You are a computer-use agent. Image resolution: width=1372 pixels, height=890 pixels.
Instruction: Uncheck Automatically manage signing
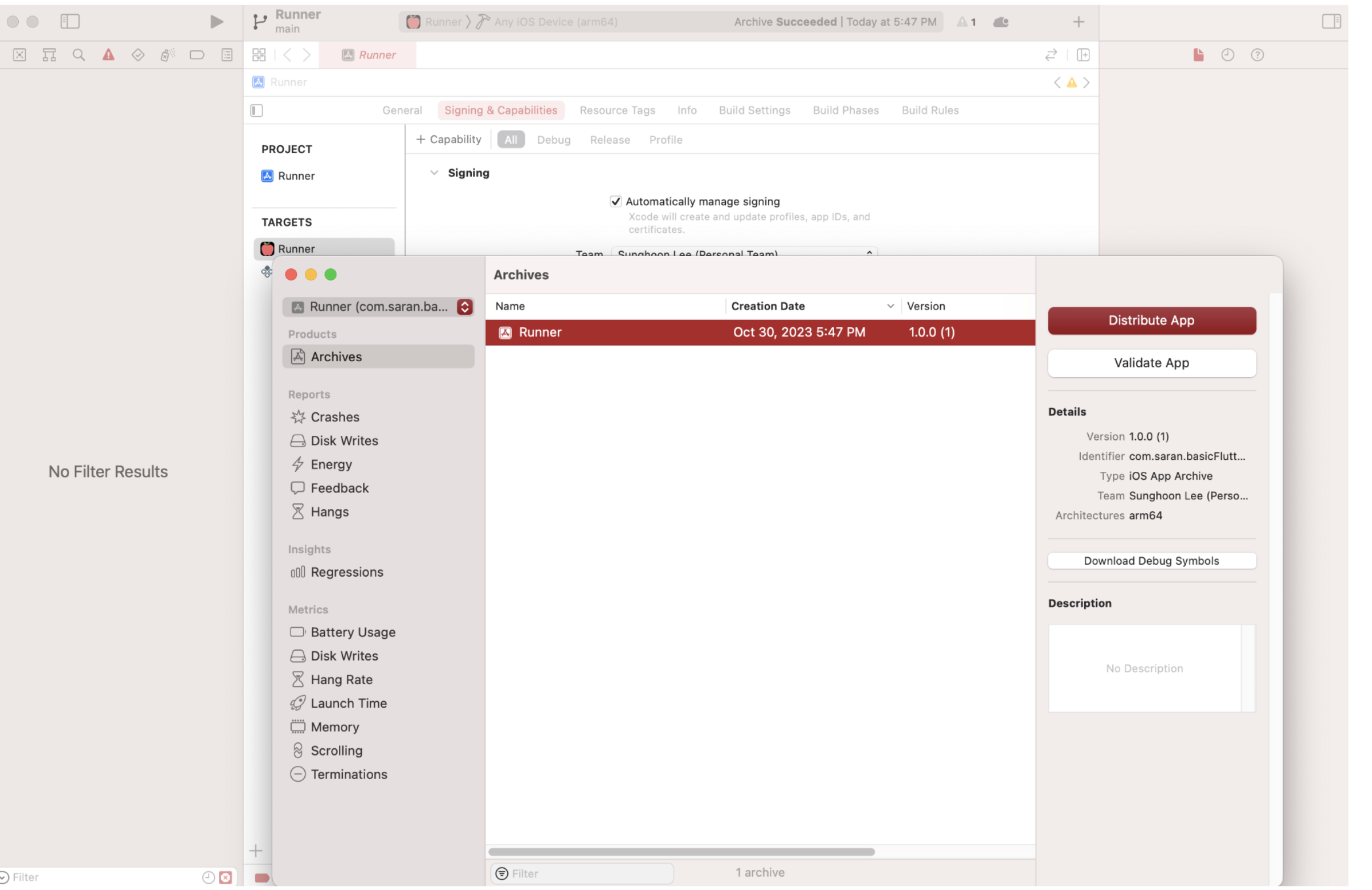(x=616, y=202)
